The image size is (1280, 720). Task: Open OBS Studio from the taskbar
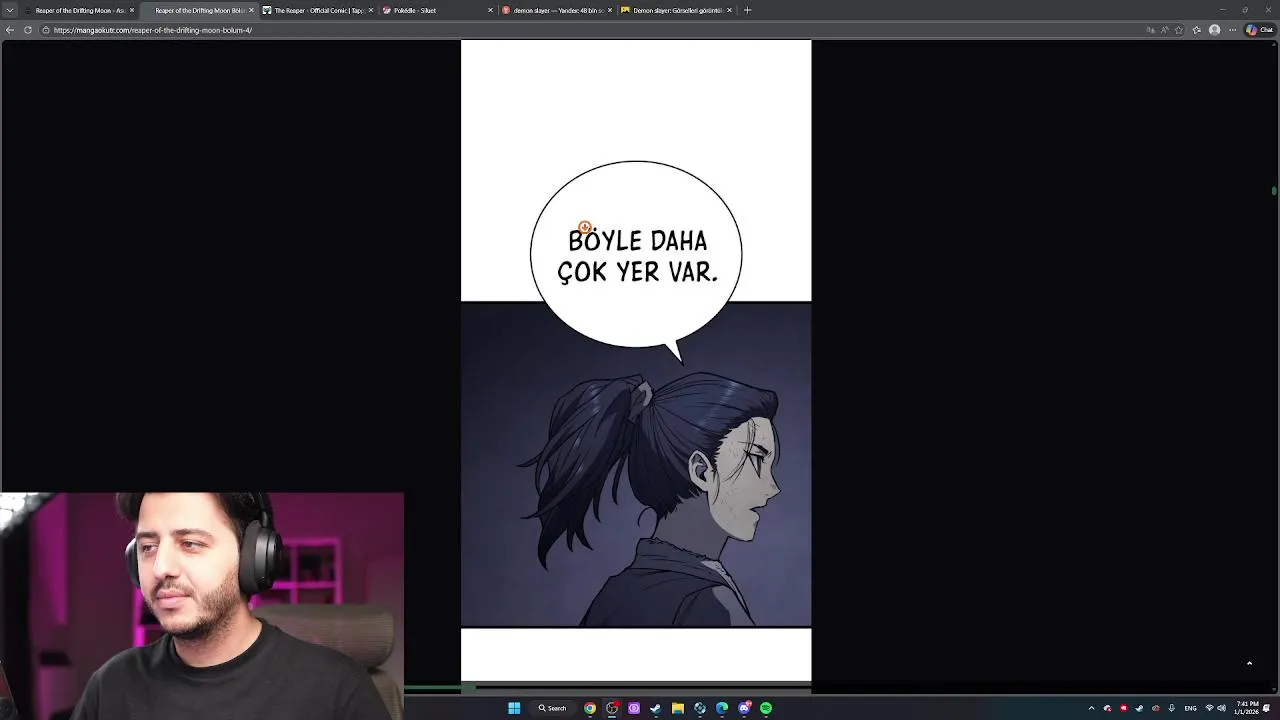(612, 708)
